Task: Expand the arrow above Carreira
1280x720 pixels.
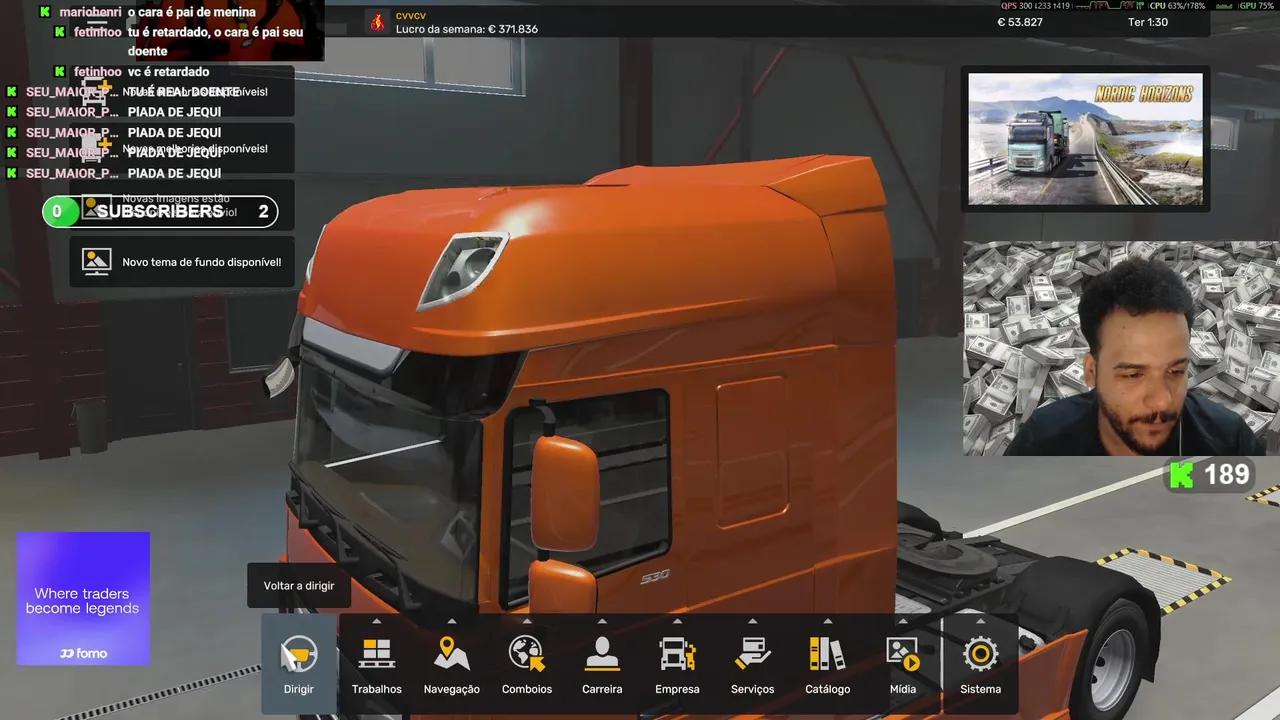Action: [x=602, y=621]
